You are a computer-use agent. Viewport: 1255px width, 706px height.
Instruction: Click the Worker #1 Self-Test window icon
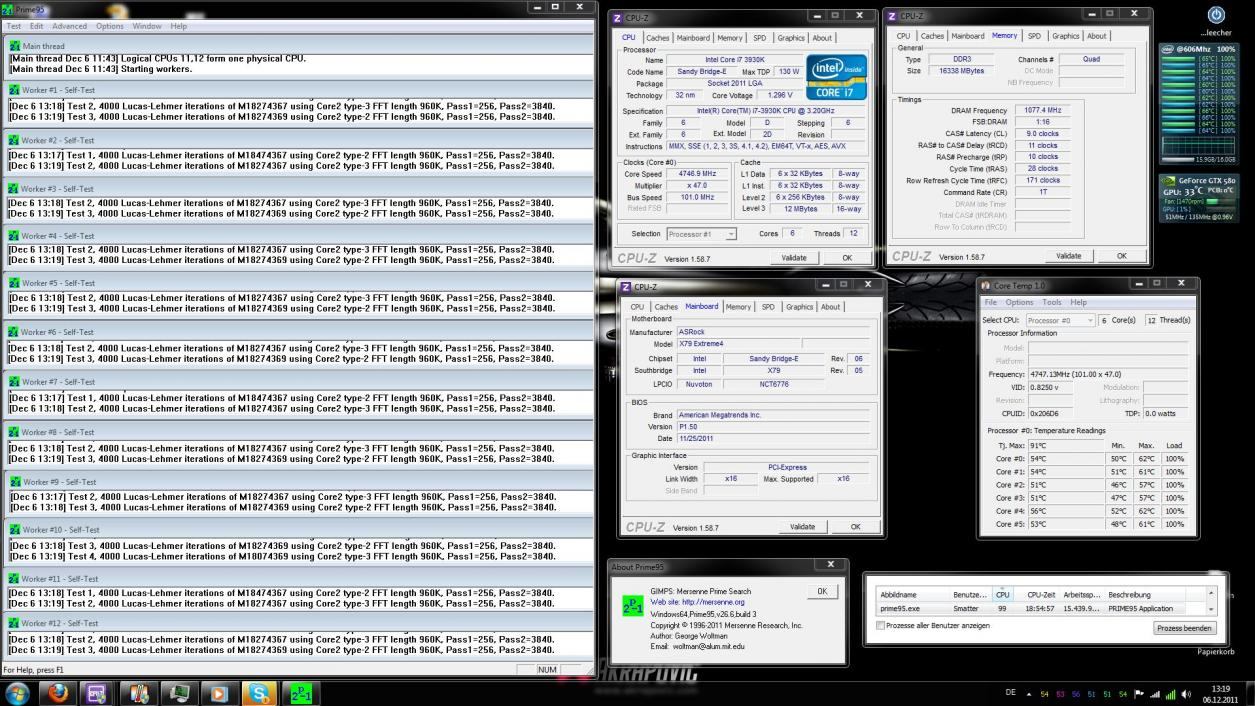pos(13,90)
